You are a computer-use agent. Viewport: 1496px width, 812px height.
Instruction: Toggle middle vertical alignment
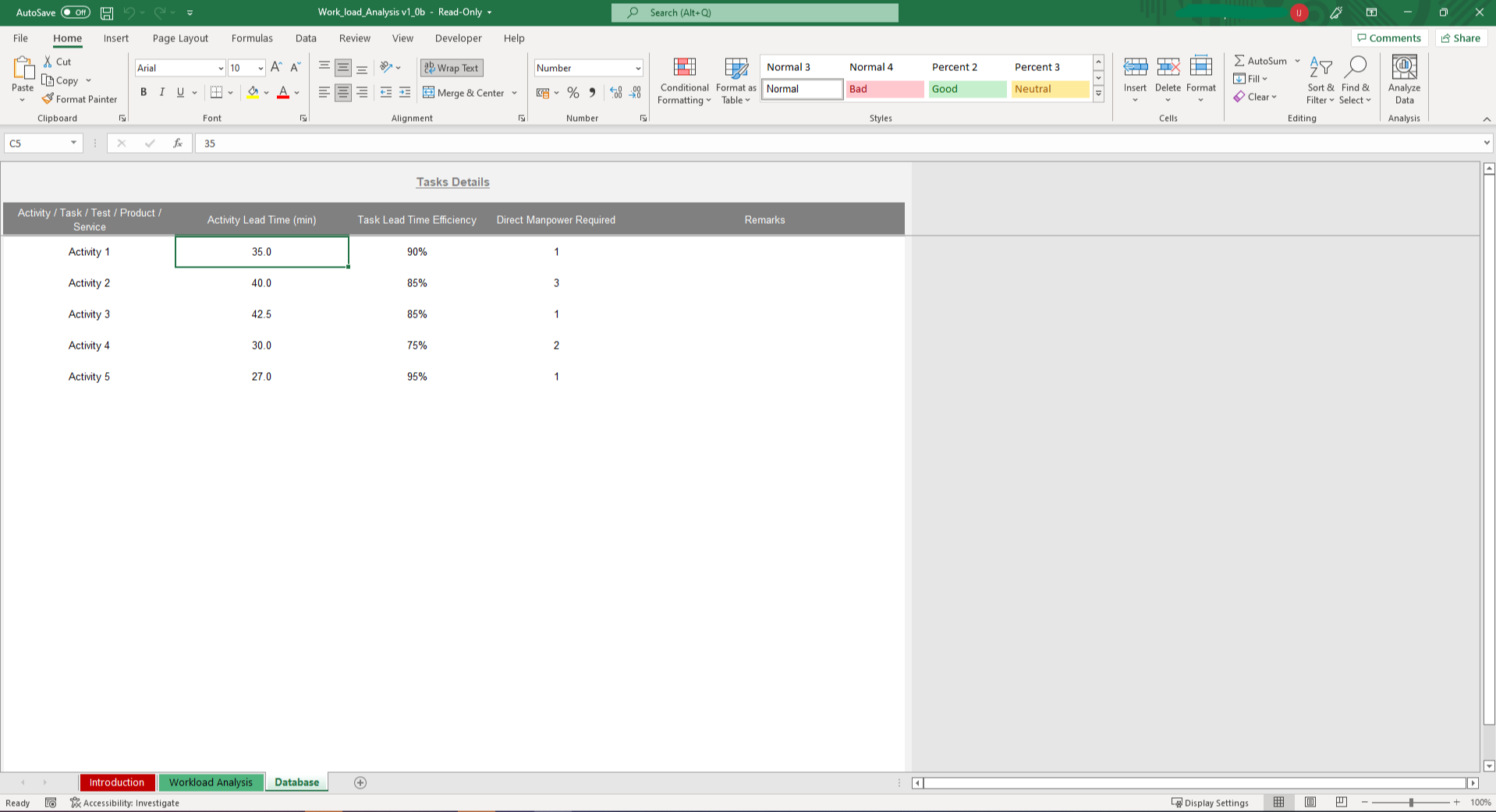[x=343, y=68]
